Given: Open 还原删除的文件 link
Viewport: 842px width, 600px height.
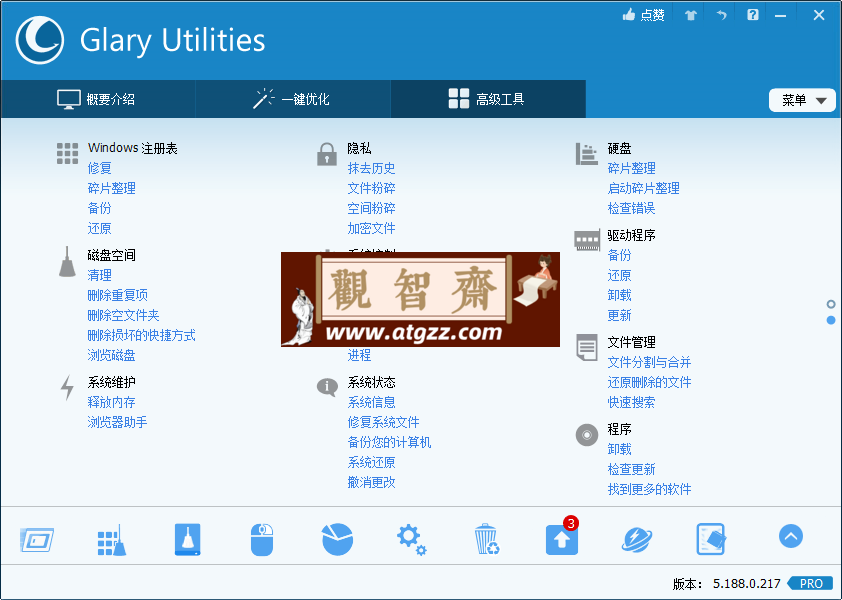Looking at the screenshot, I should pyautogui.click(x=649, y=382).
